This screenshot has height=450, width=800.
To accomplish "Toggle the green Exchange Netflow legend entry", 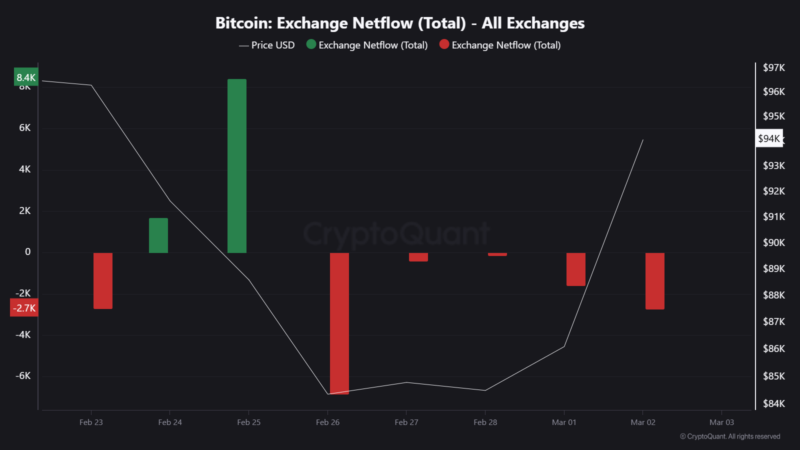I will [367, 45].
